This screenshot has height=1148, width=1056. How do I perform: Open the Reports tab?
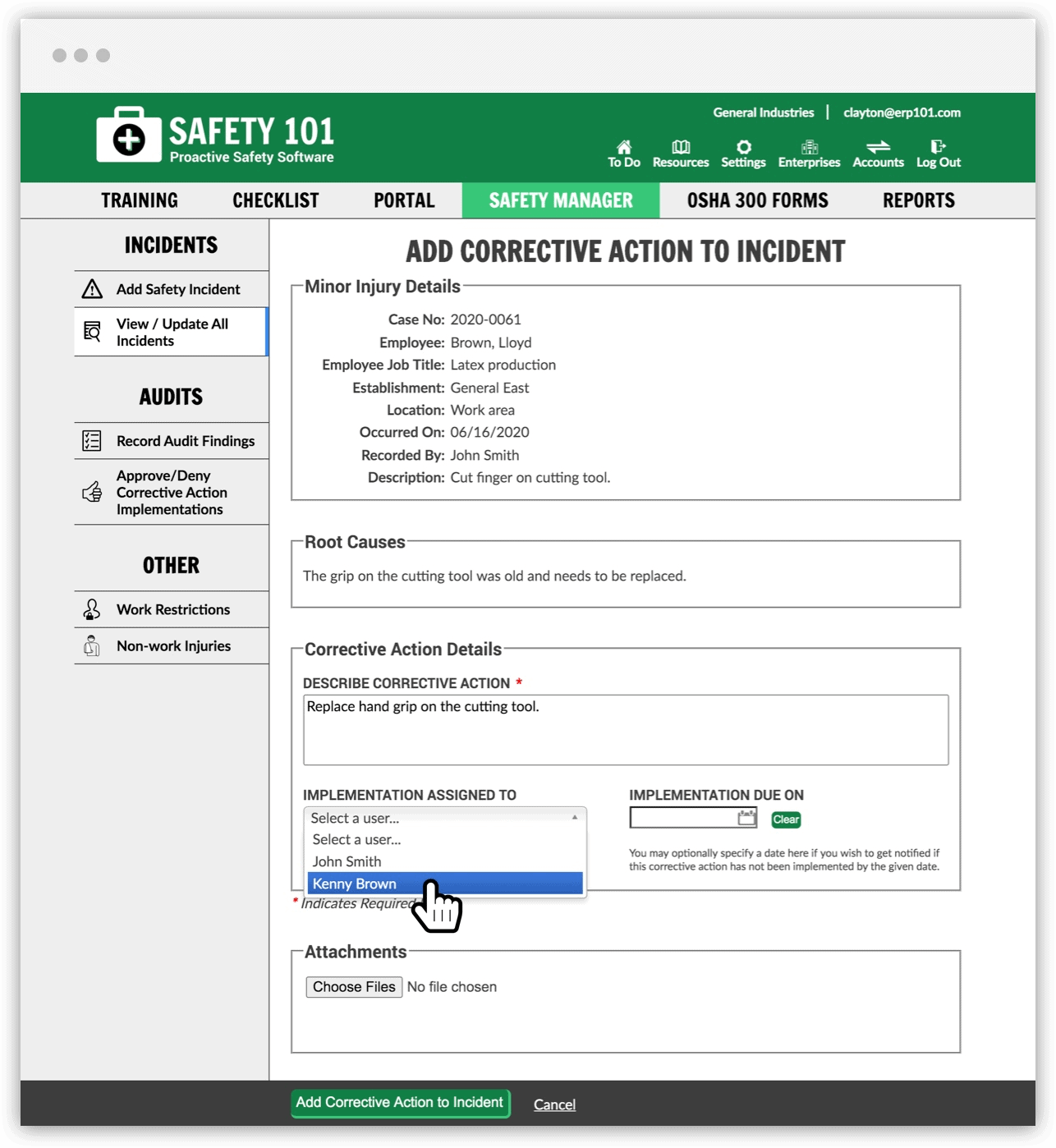919,200
